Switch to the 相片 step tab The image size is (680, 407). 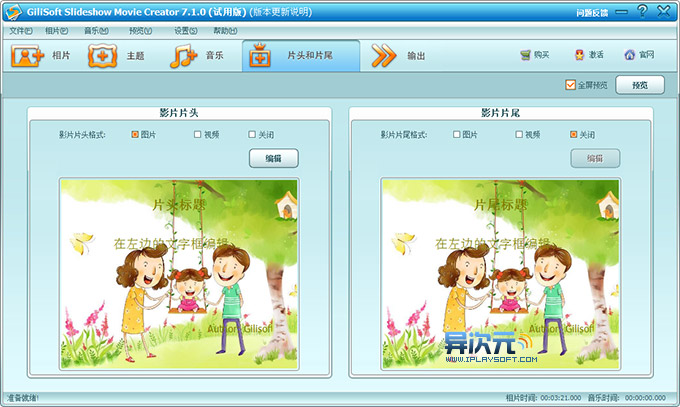pyautogui.click(x=41, y=56)
